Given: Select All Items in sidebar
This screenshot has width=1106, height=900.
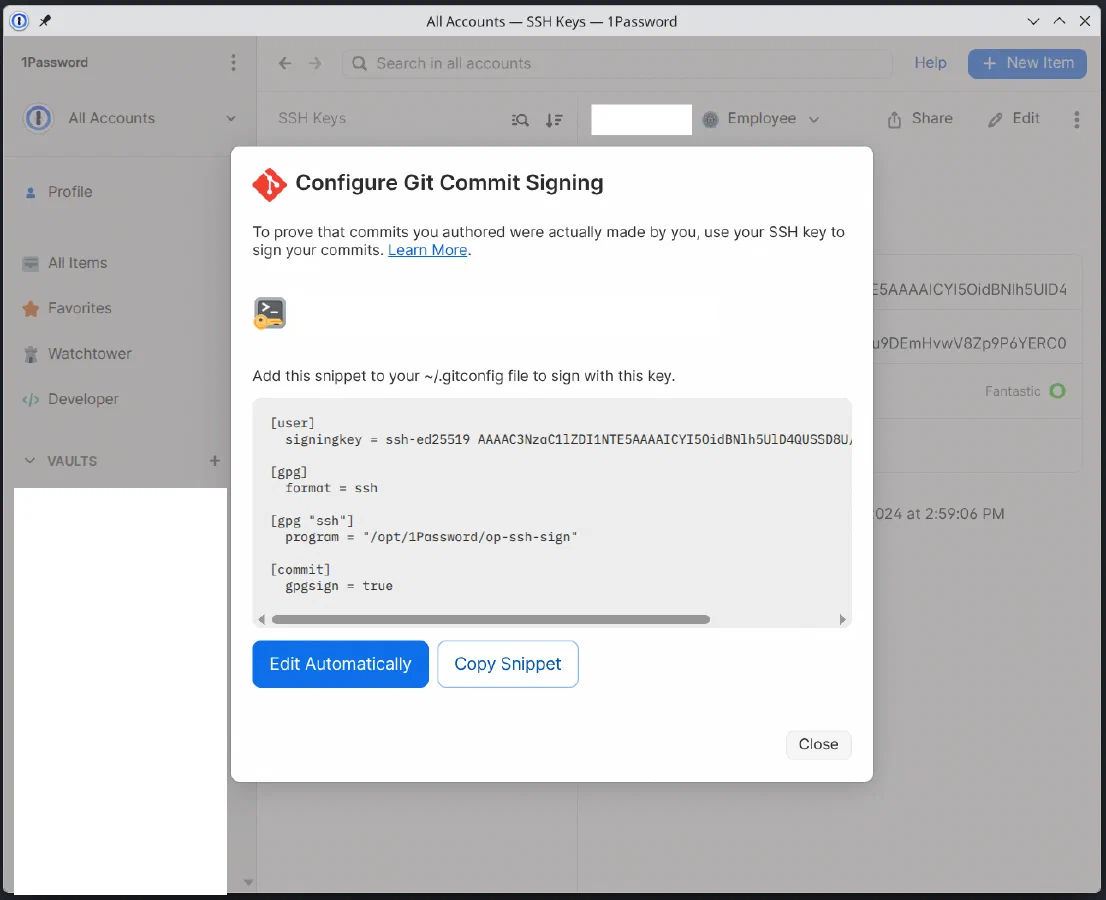Looking at the screenshot, I should pyautogui.click(x=78, y=263).
